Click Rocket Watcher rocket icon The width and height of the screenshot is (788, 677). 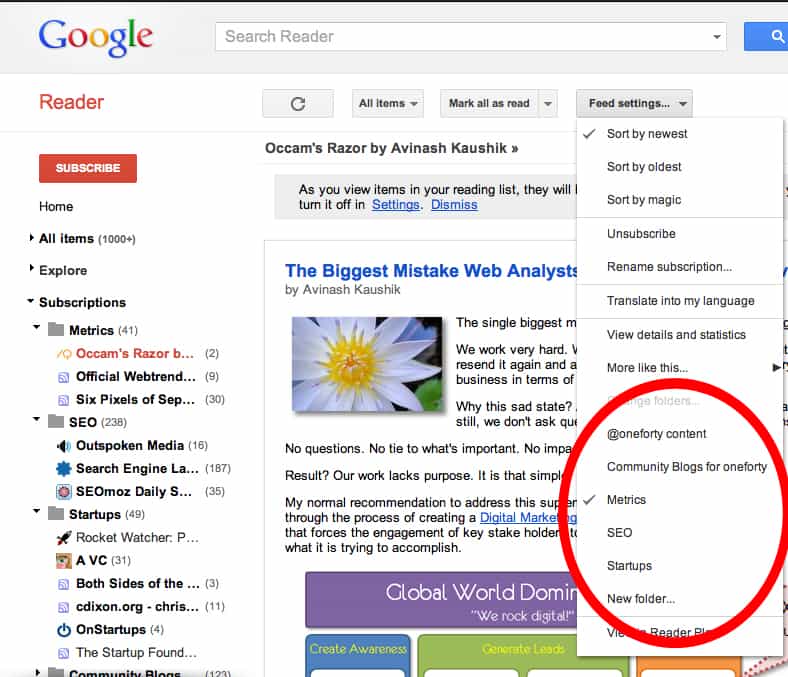pyautogui.click(x=63, y=538)
